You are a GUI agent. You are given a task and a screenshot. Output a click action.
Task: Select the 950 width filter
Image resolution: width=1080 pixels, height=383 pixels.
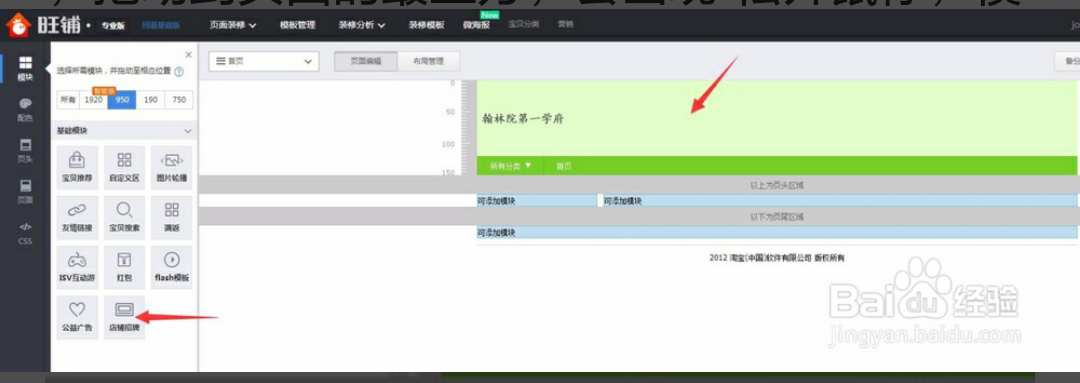tap(122, 100)
